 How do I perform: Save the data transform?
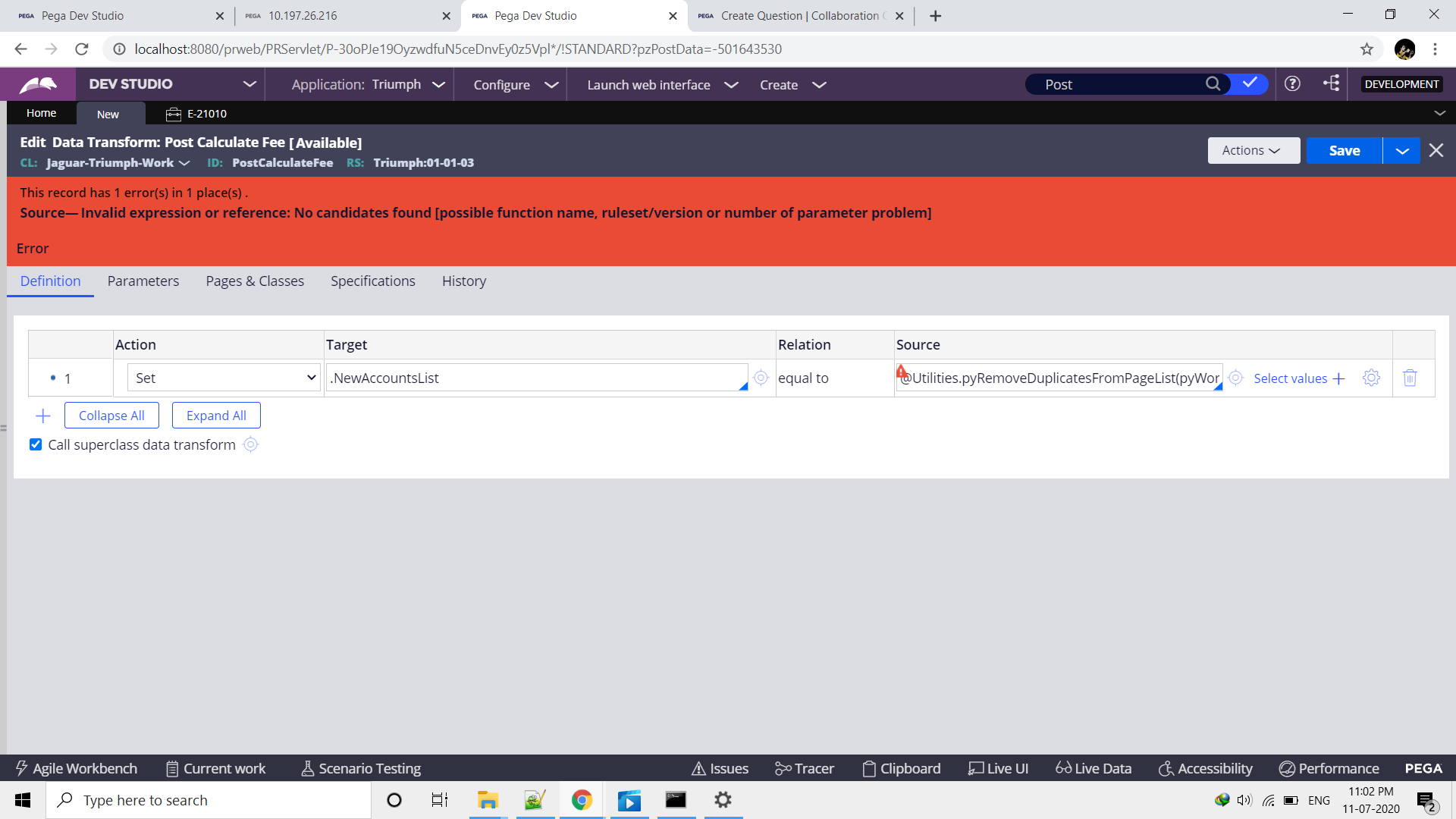(x=1343, y=150)
